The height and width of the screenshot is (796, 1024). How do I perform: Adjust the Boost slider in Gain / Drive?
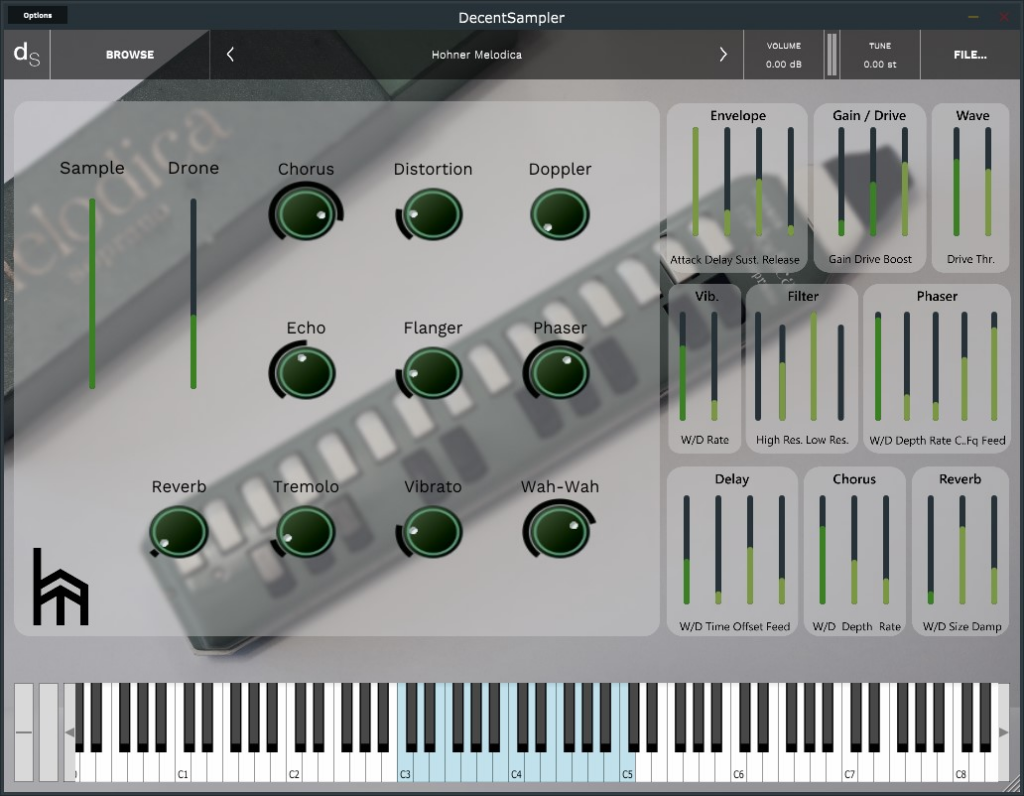point(904,182)
